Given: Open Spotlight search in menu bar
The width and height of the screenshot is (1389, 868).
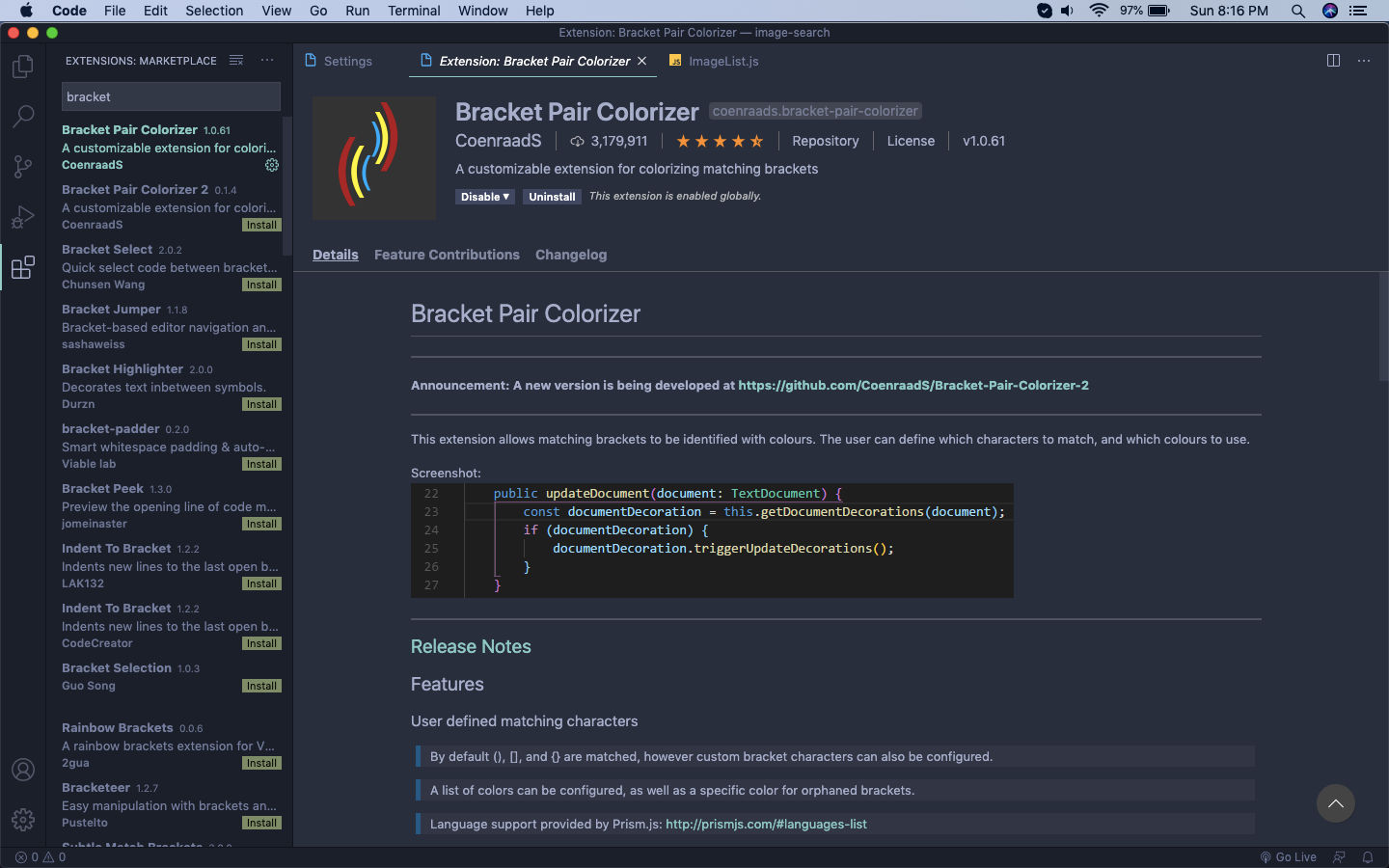Looking at the screenshot, I should [1298, 11].
